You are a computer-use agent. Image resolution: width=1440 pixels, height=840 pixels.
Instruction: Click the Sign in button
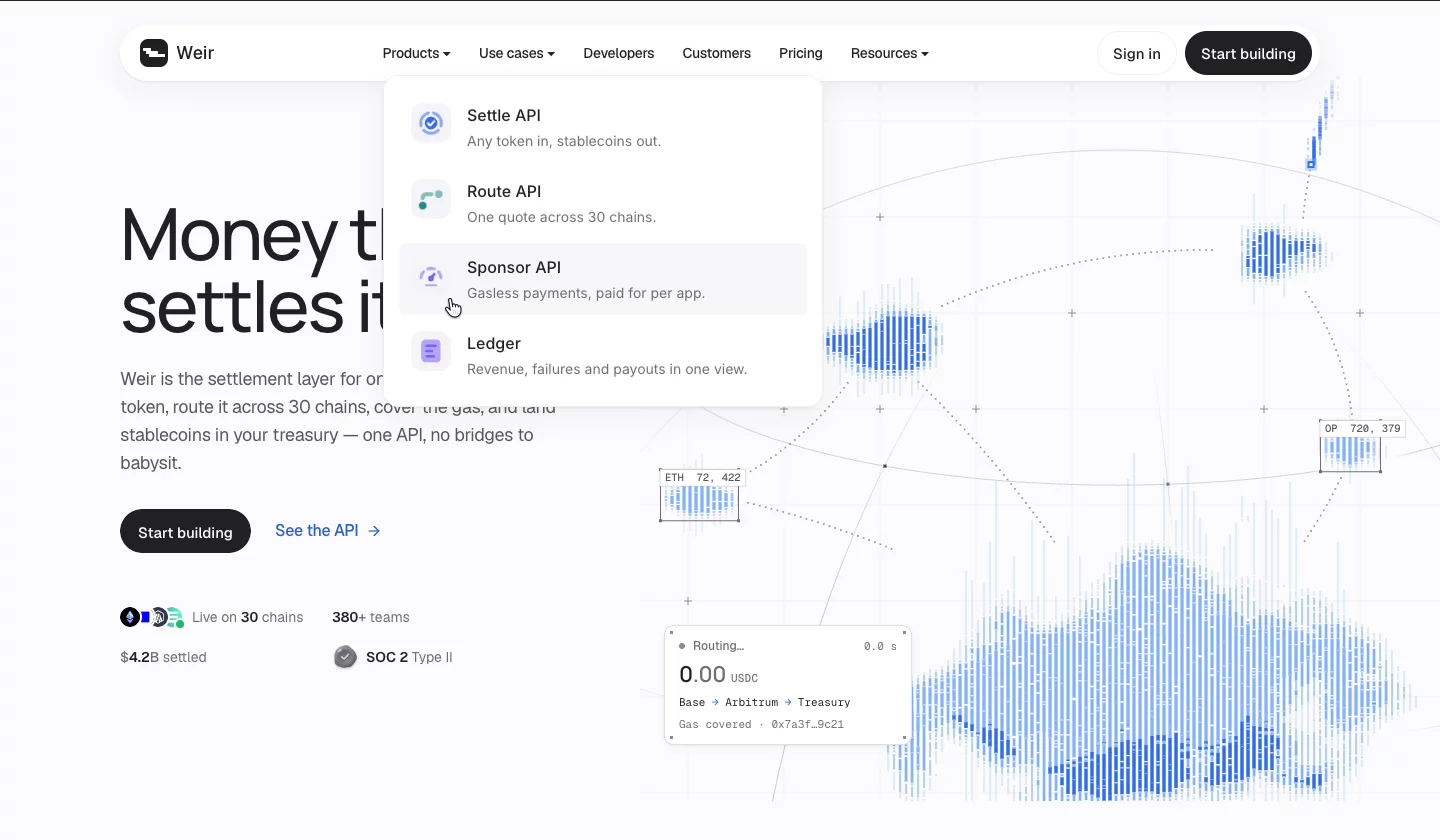click(1137, 53)
